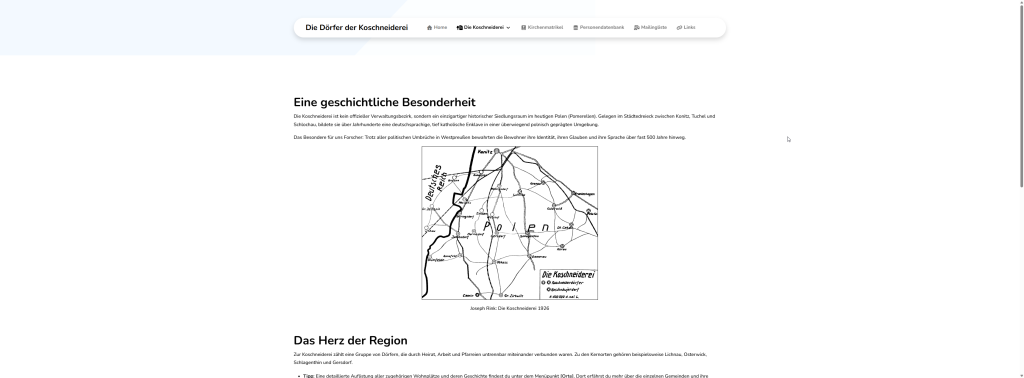Click the Die Dörfer der Koschneiderei site title
The image size is (1024, 378).
(357, 27)
